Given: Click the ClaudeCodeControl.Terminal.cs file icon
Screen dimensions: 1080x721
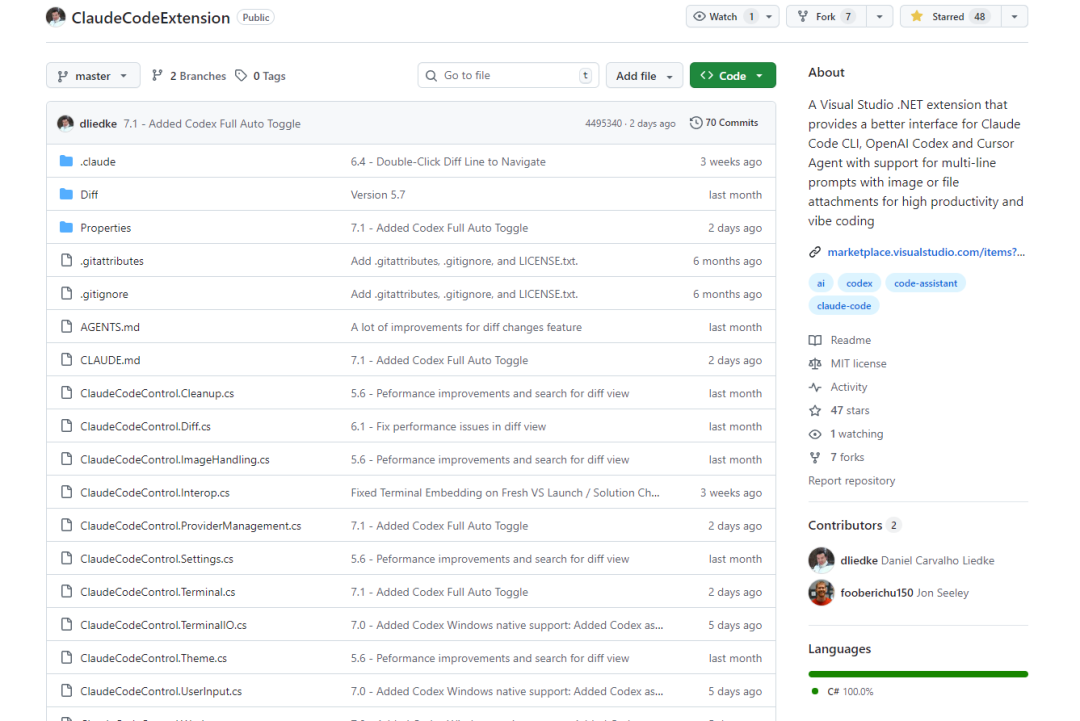Looking at the screenshot, I should click(x=66, y=591).
